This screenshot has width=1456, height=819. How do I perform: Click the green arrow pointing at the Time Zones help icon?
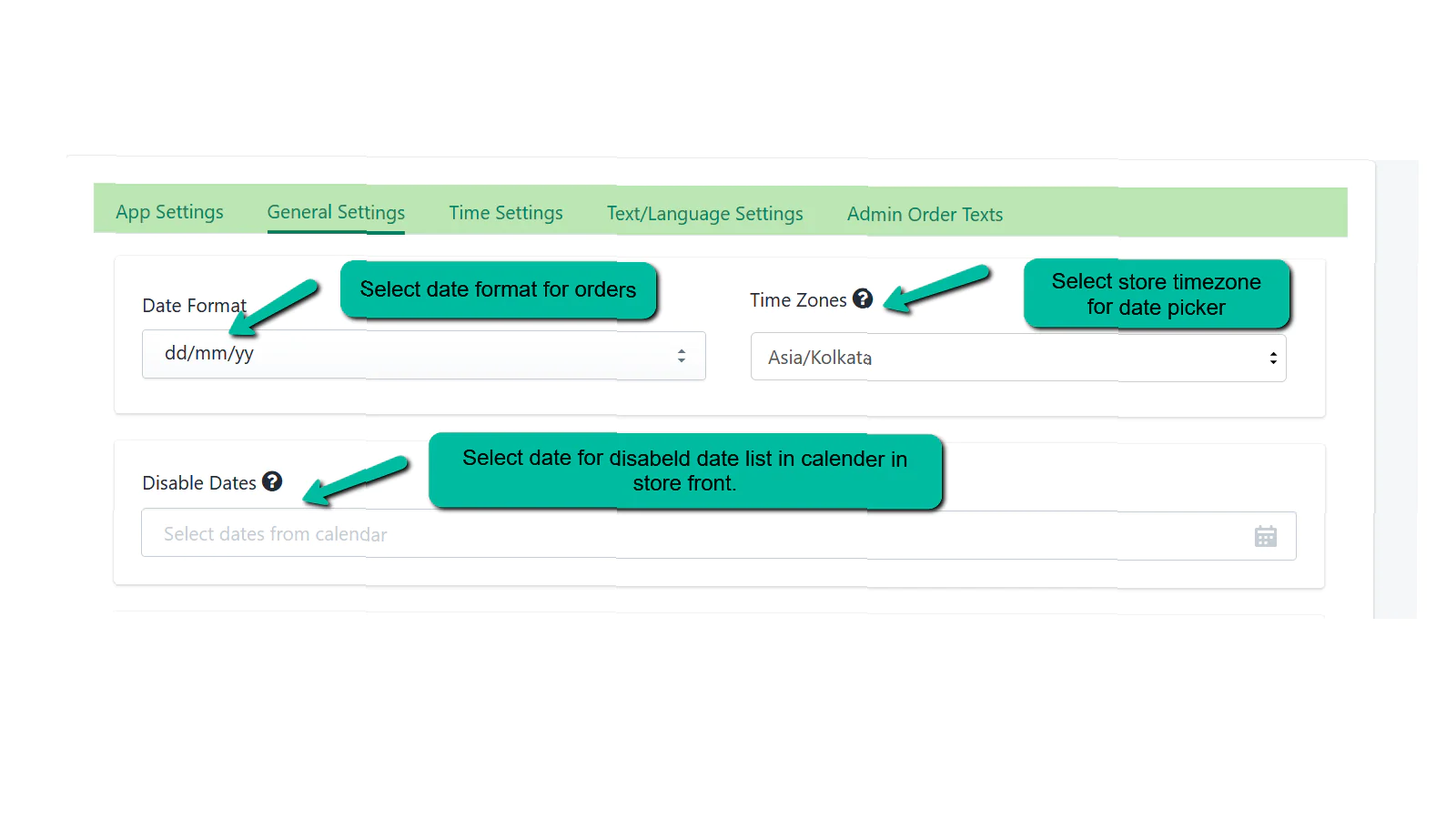(936, 288)
